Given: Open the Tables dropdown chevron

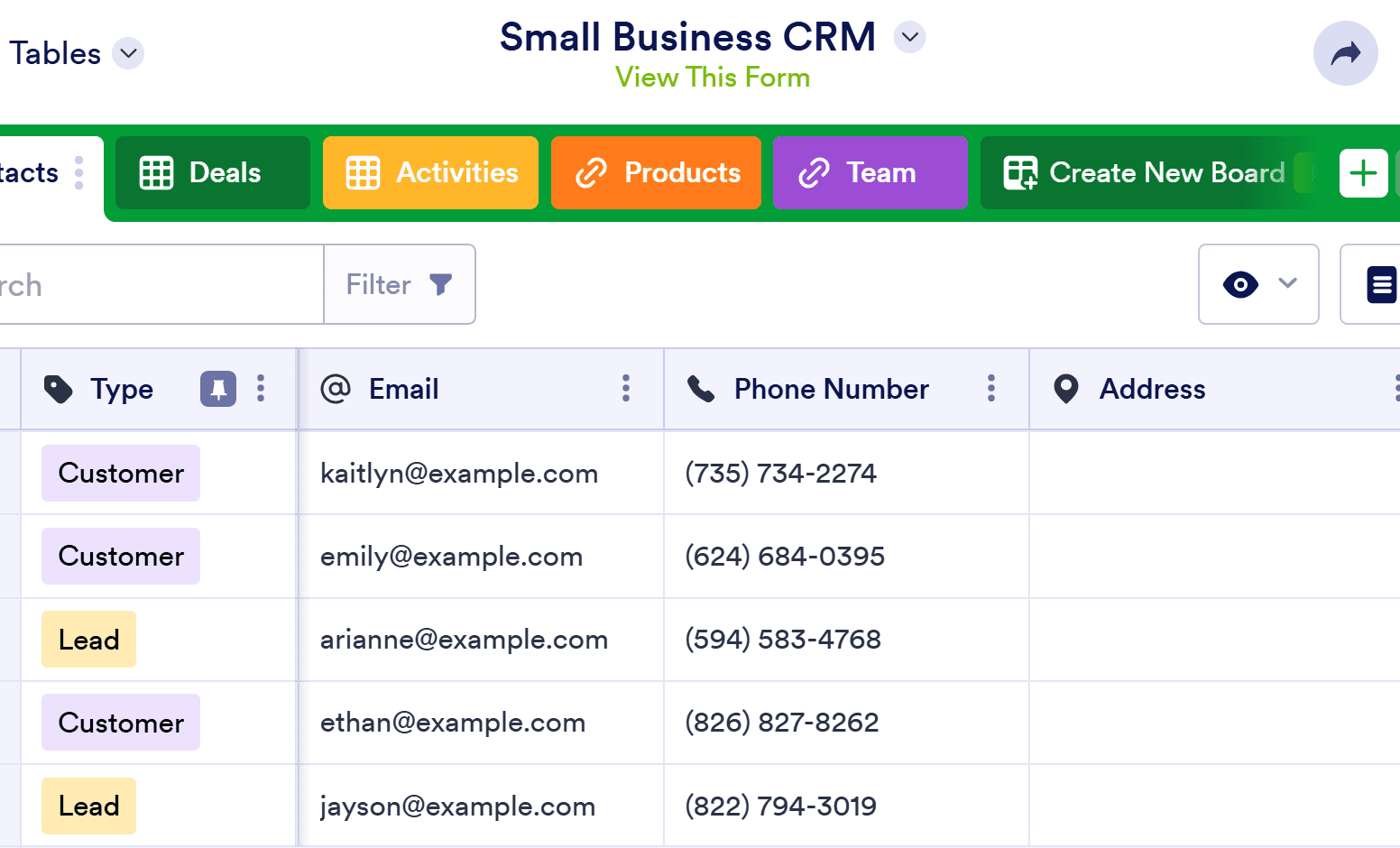Looking at the screenshot, I should [128, 53].
